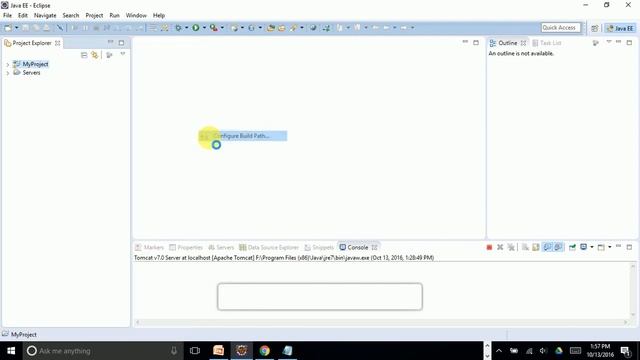
Task: Select MyProject in Project Explorer
Action: pyautogui.click(x=35, y=64)
